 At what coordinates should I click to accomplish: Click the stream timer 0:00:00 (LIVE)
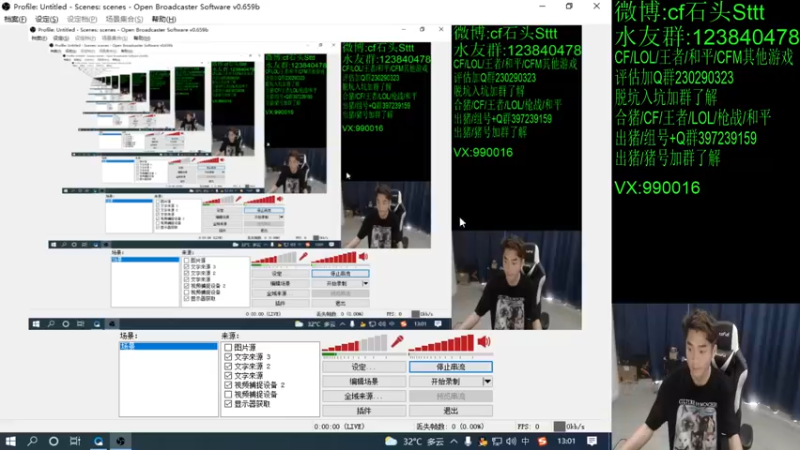[339, 427]
